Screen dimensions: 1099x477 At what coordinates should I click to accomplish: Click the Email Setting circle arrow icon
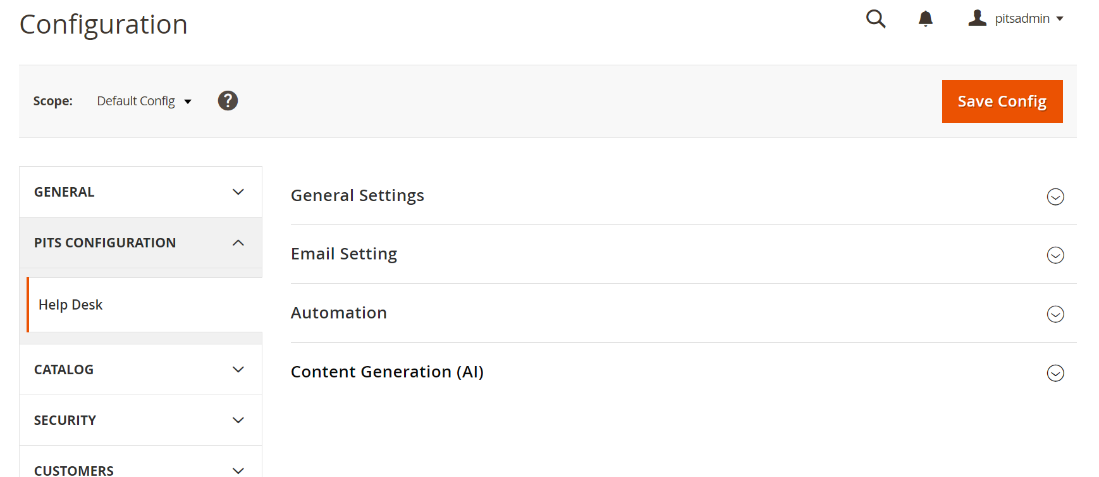click(x=1055, y=255)
